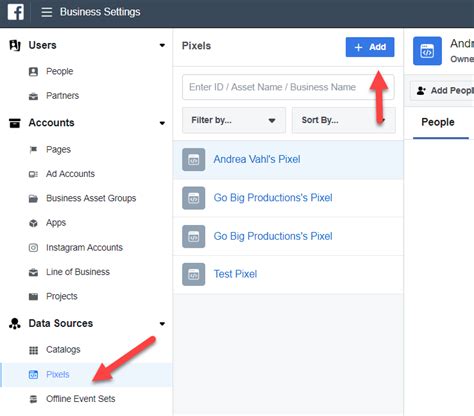Open Business Asset Groups
This screenshot has width=474, height=416.
[91, 199]
